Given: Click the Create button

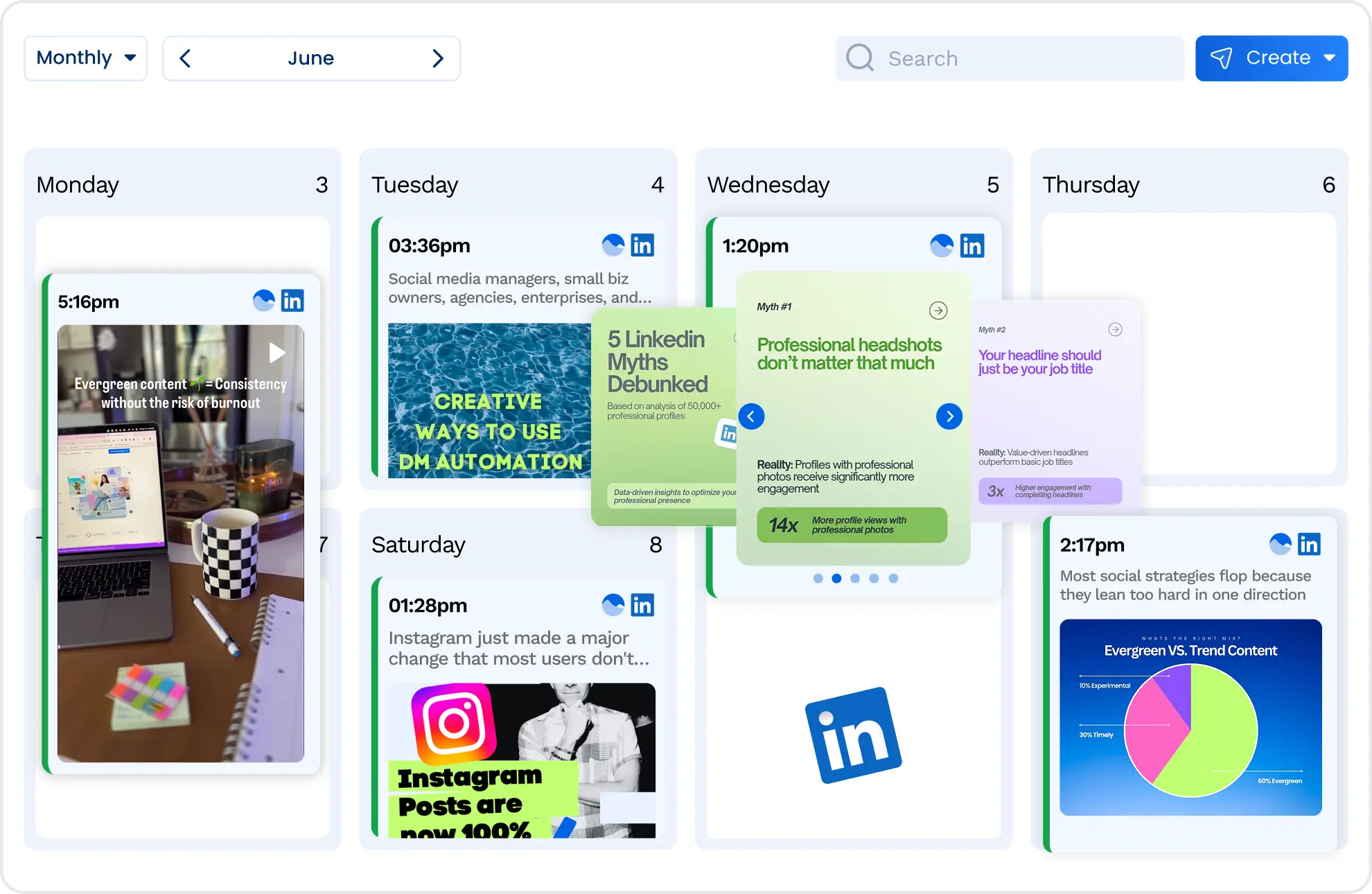Looking at the screenshot, I should pyautogui.click(x=1277, y=58).
